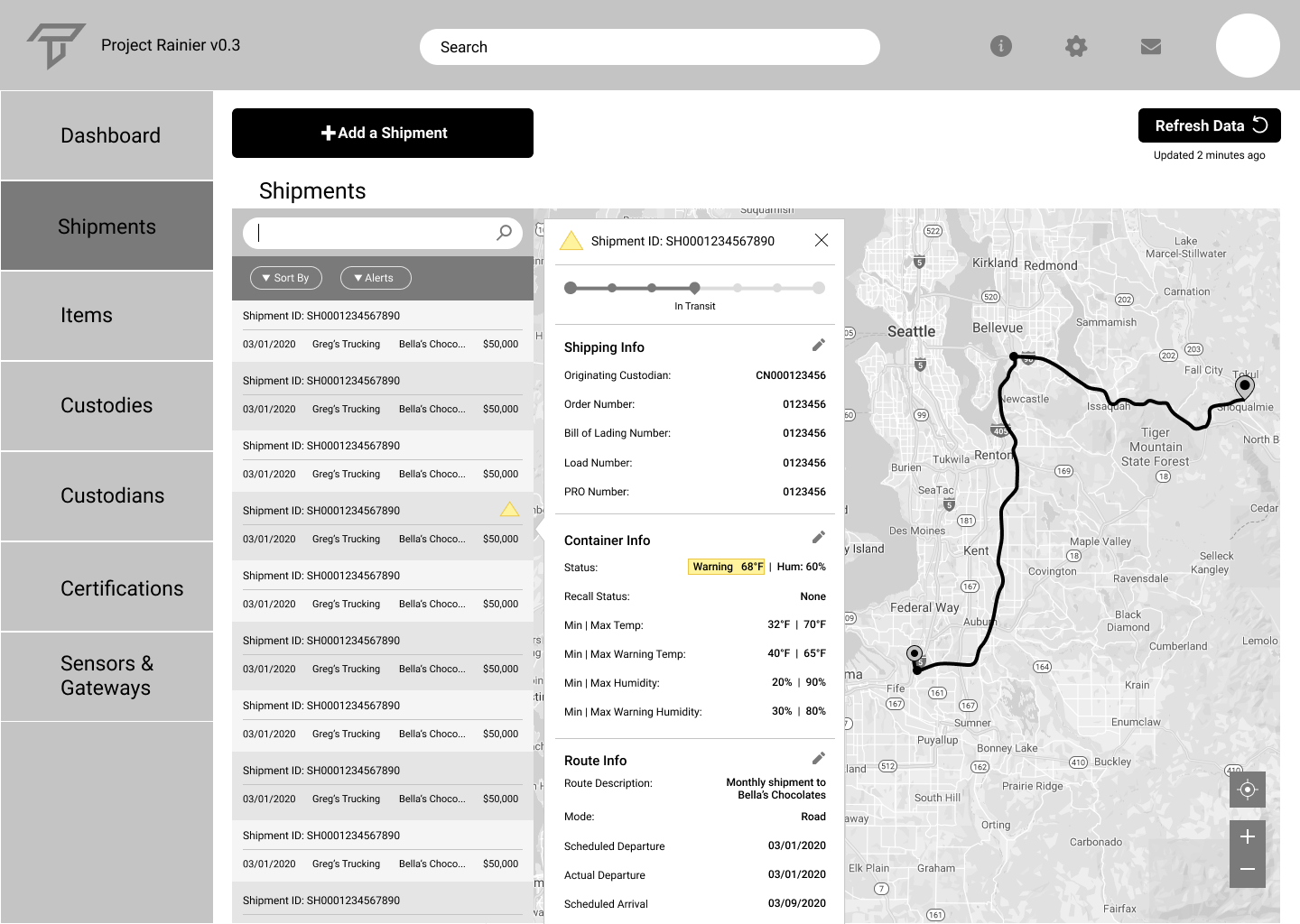This screenshot has height=924, width=1300.
Task: Click the search magnifier in the shipments list
Action: [503, 232]
